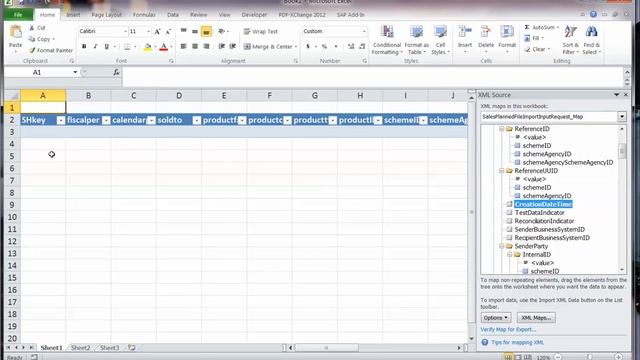
Task: Click the Insert Function fx icon
Action: [116, 72]
